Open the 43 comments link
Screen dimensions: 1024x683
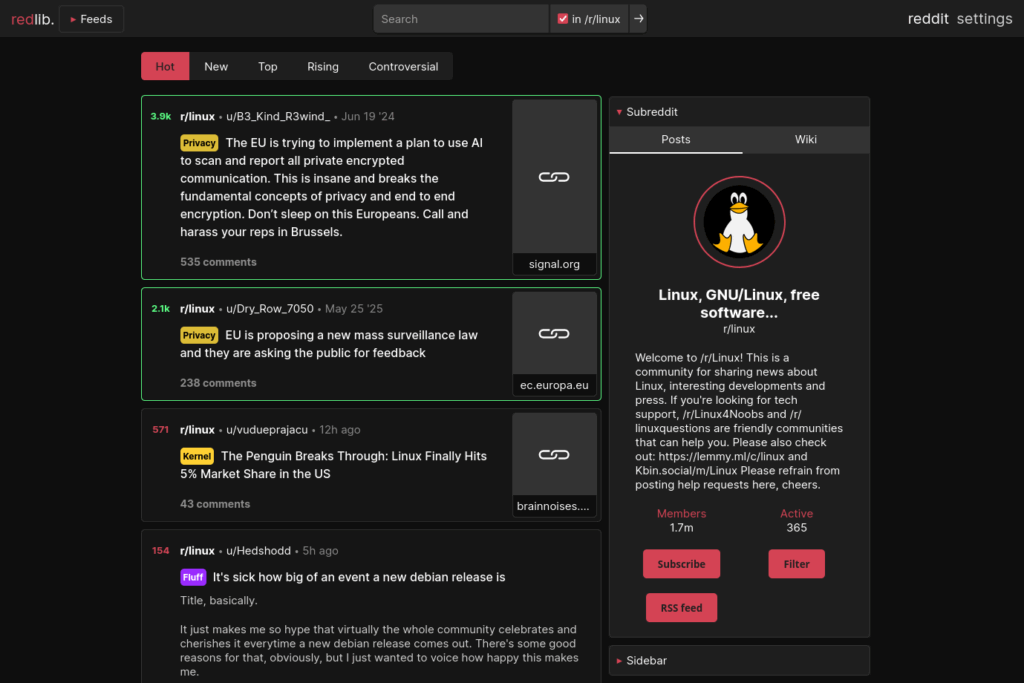pos(215,503)
